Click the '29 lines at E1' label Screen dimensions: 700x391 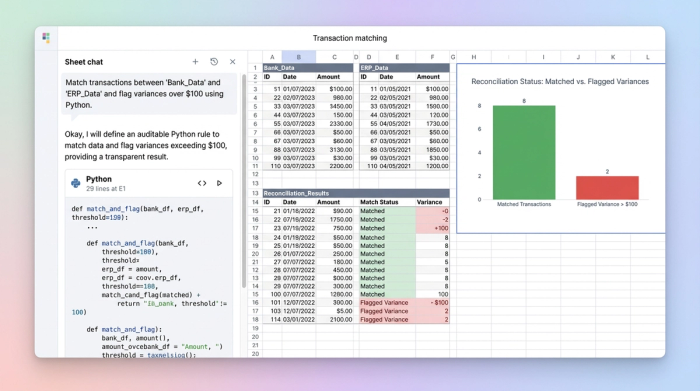click(x=106, y=189)
